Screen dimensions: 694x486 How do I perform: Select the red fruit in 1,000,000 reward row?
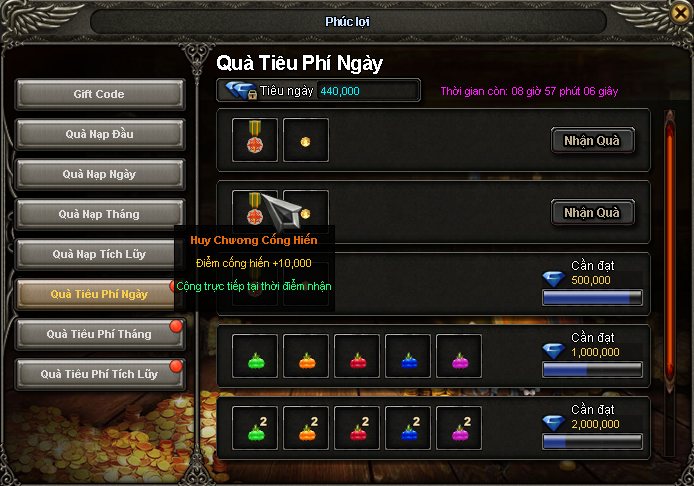(357, 356)
